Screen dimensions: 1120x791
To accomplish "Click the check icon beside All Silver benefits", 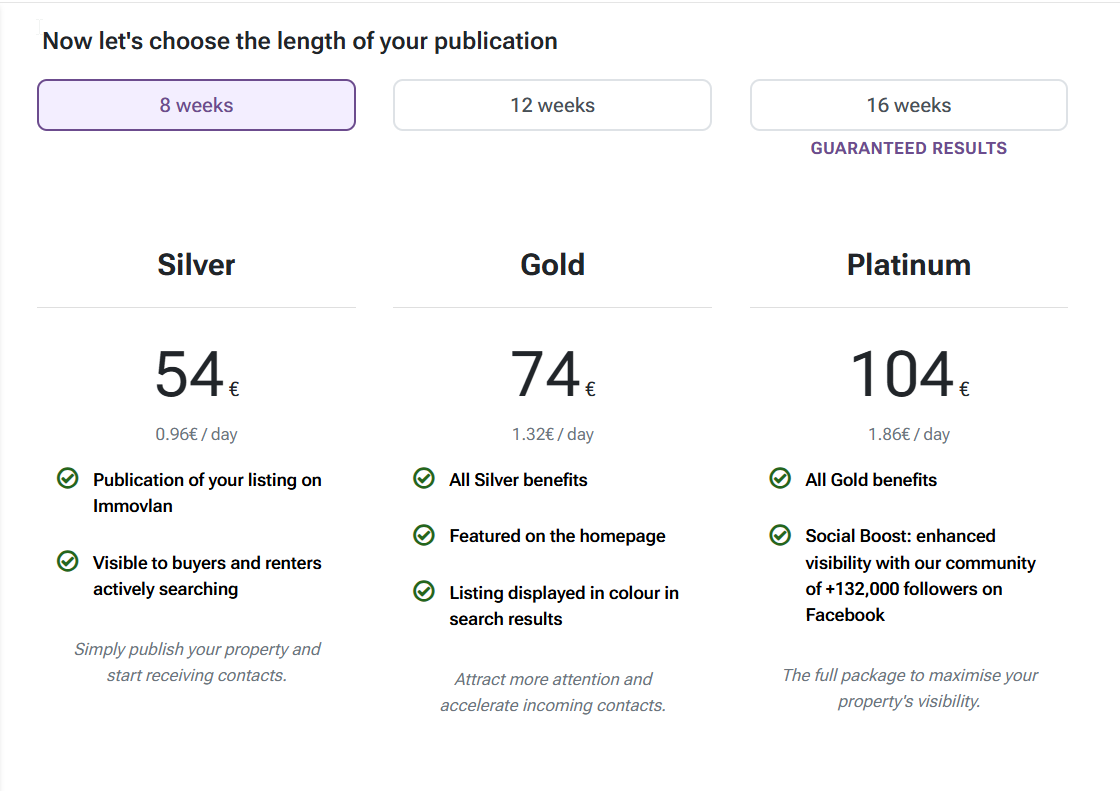I will (424, 478).
